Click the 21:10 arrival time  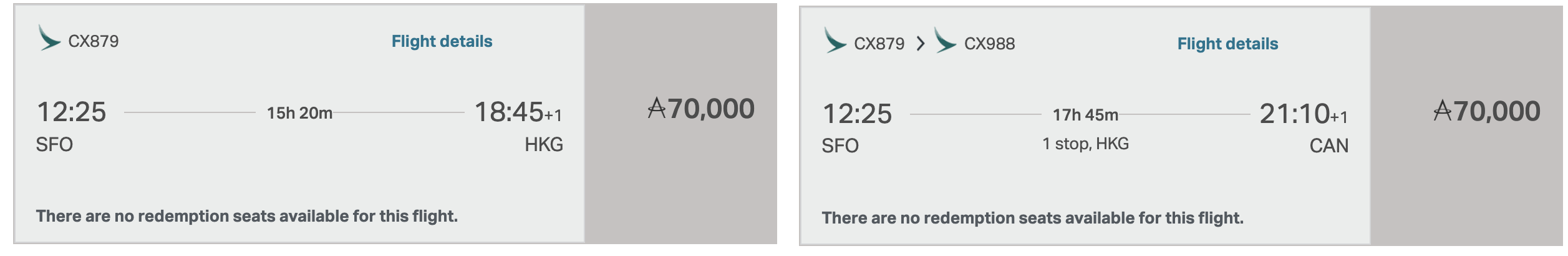point(1294,114)
